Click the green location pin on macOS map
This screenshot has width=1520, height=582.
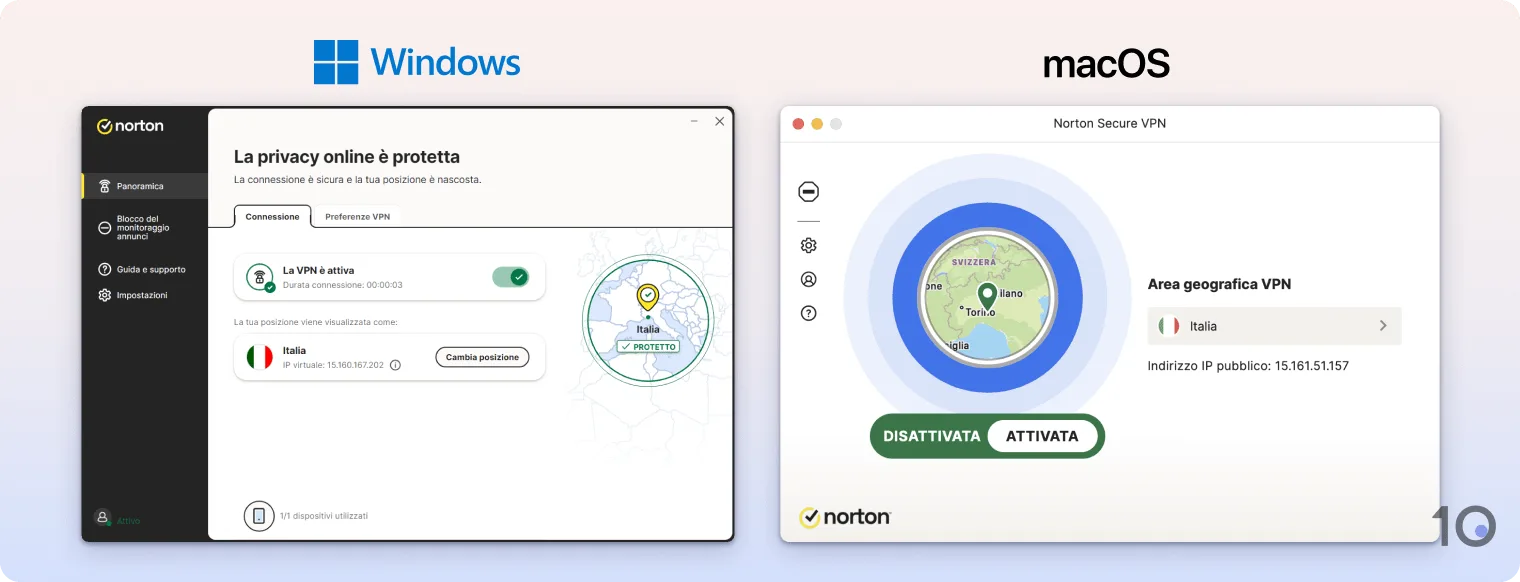[987, 295]
